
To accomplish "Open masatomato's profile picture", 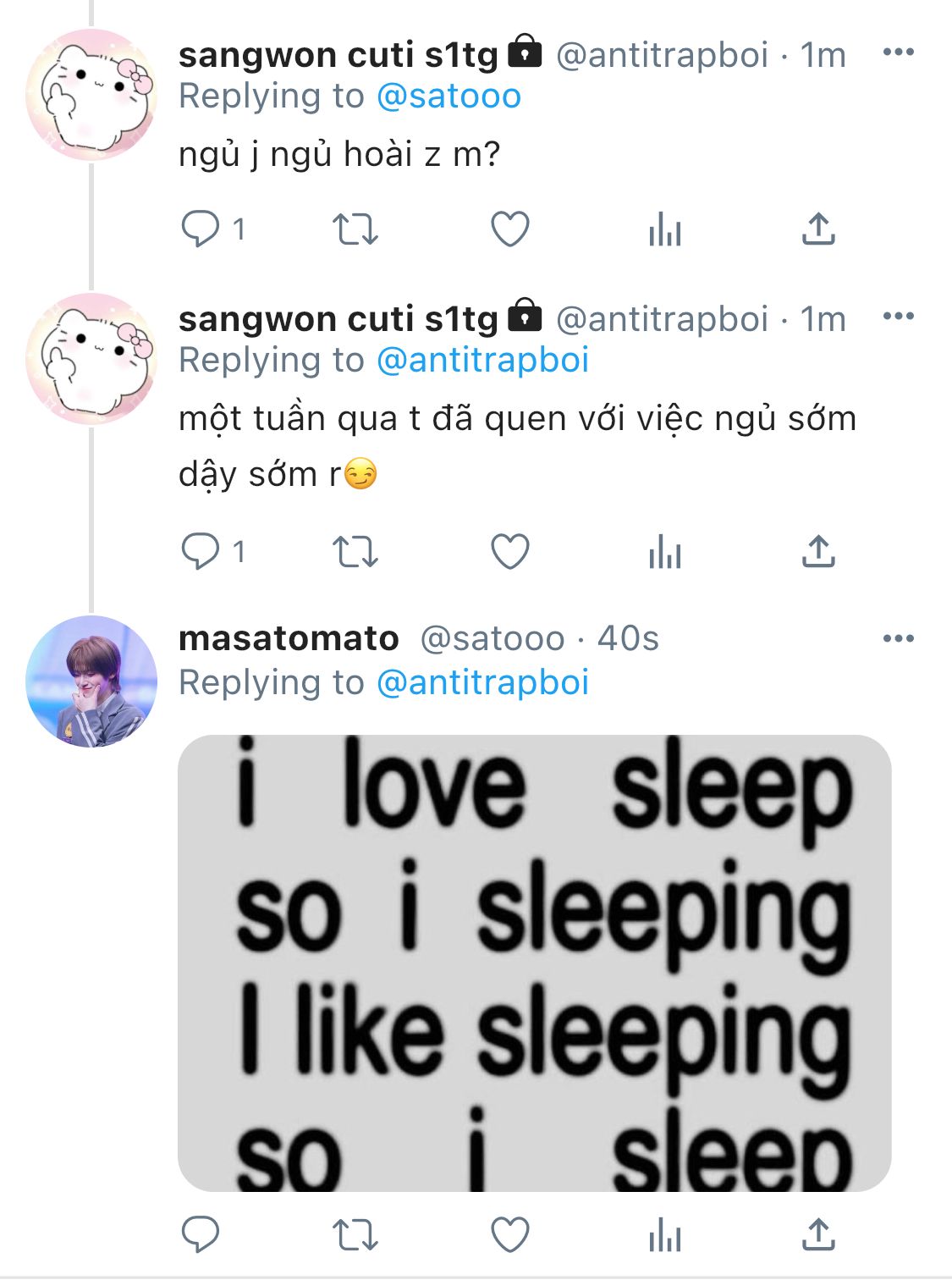I will pos(91,681).
